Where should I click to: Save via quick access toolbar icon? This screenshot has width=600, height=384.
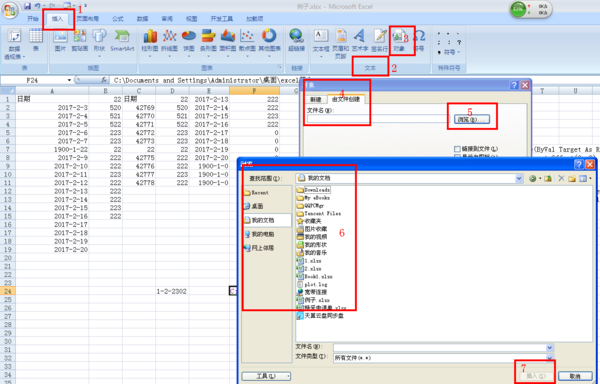(27, 6)
